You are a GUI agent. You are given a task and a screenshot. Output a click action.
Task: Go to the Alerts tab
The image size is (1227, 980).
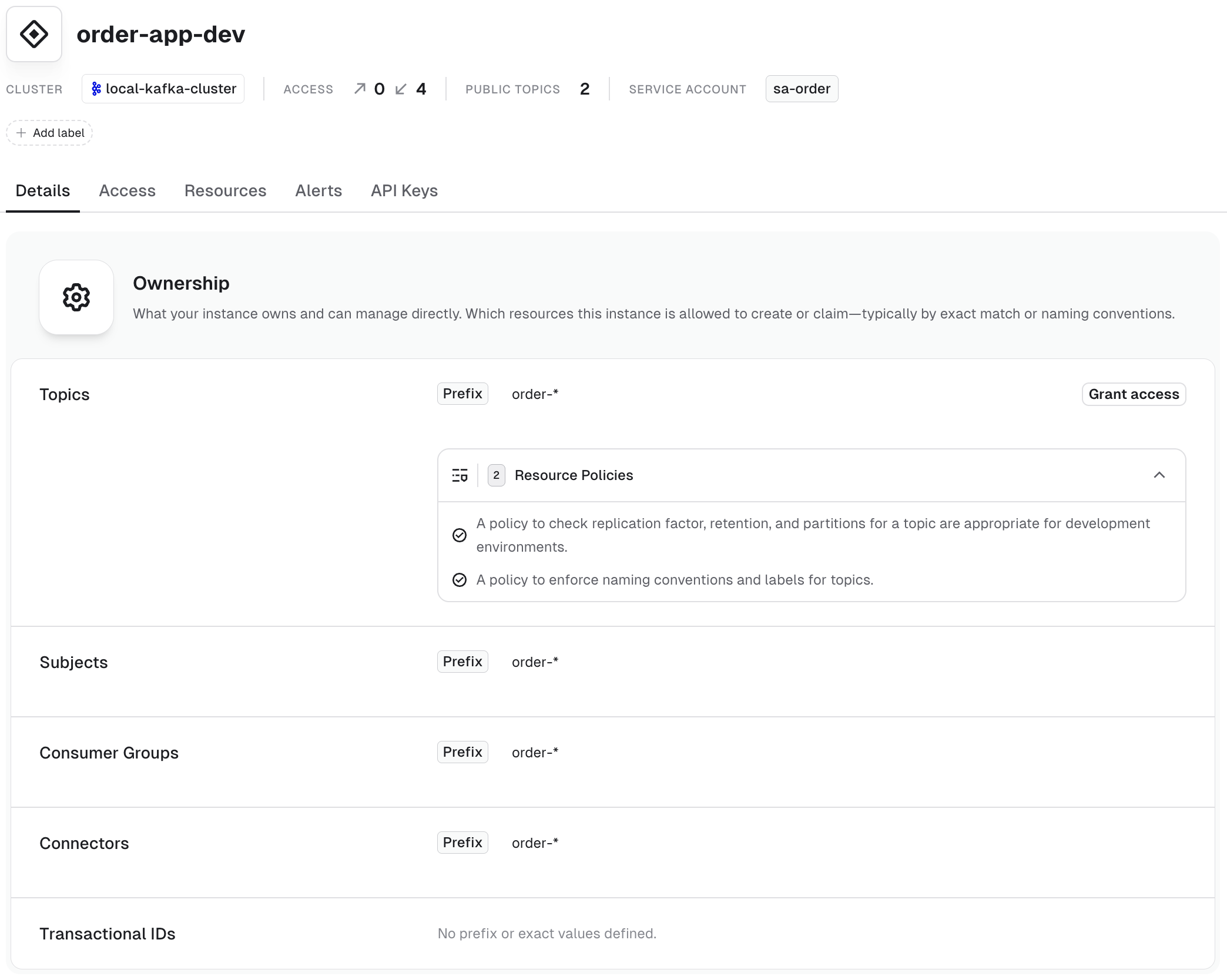(x=319, y=191)
